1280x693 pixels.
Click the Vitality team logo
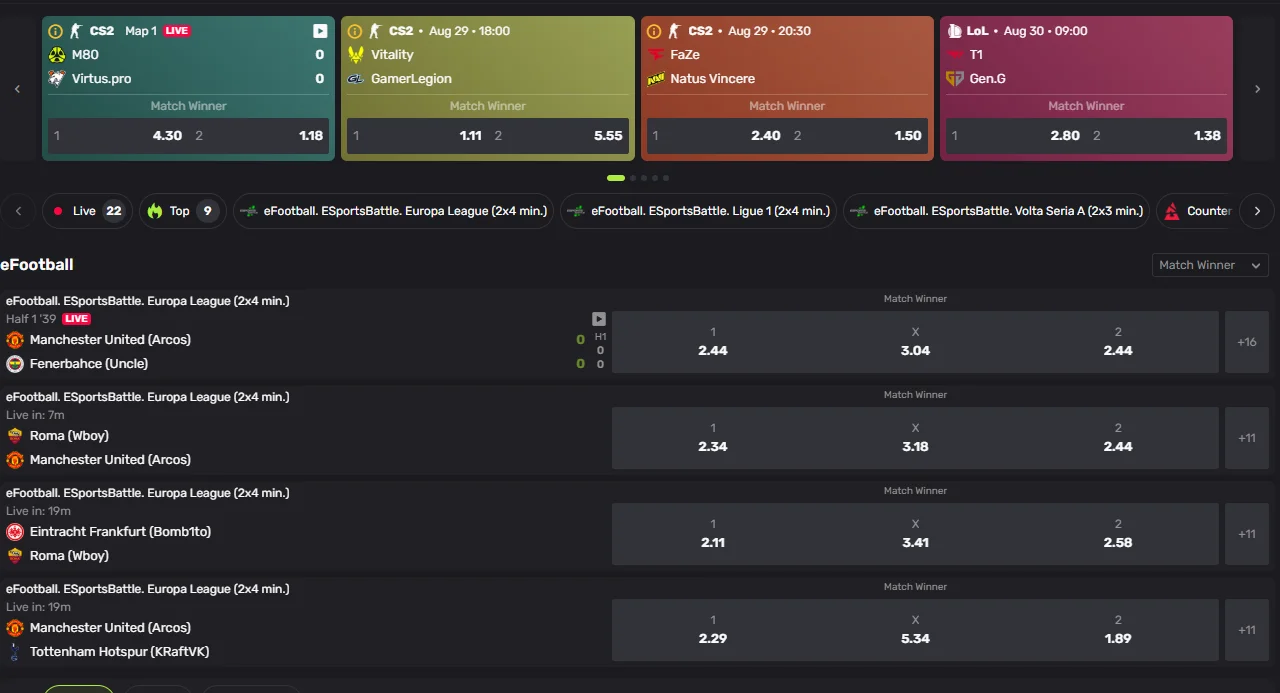356,55
